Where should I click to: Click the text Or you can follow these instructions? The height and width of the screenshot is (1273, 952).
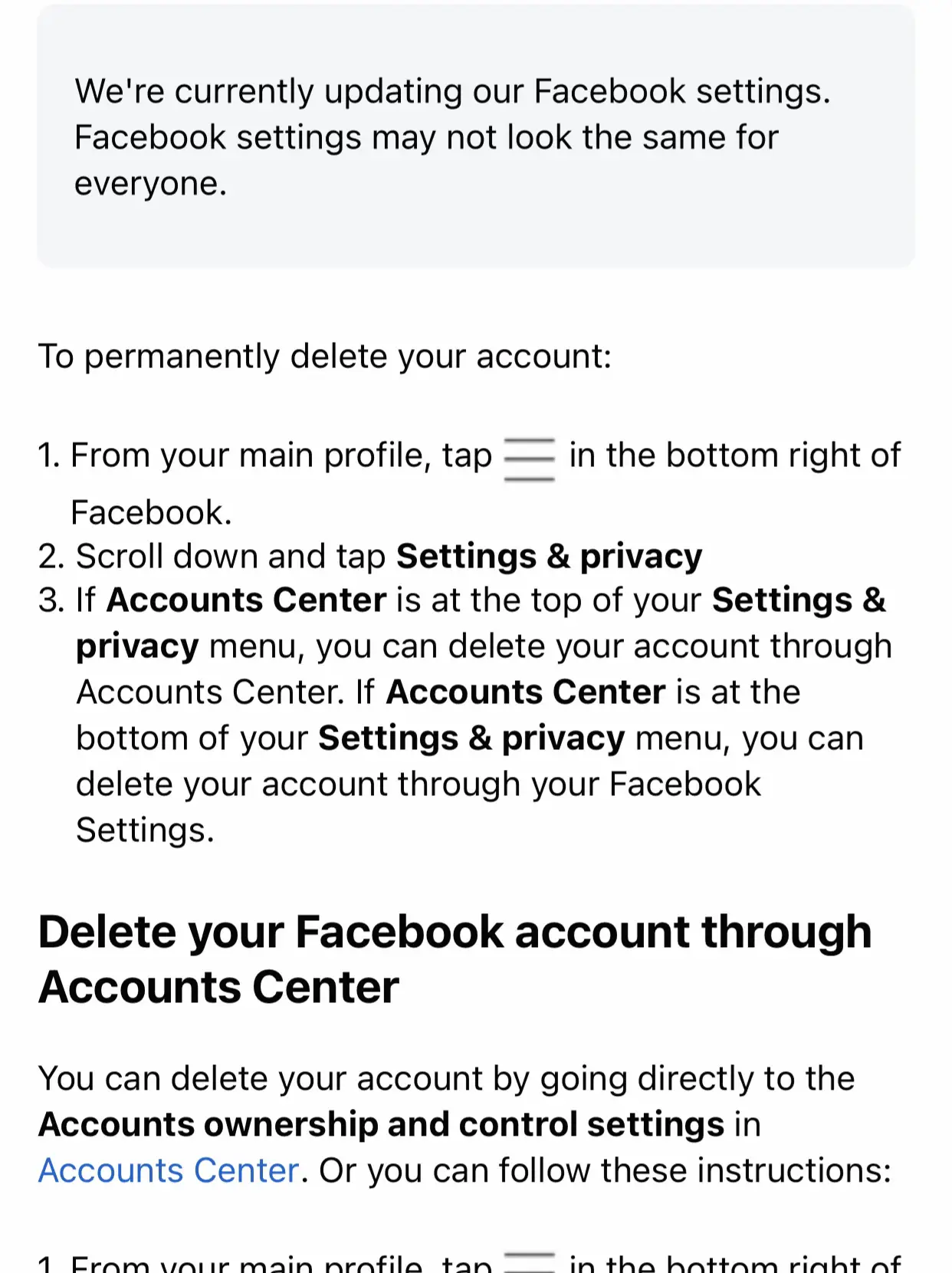606,1170
